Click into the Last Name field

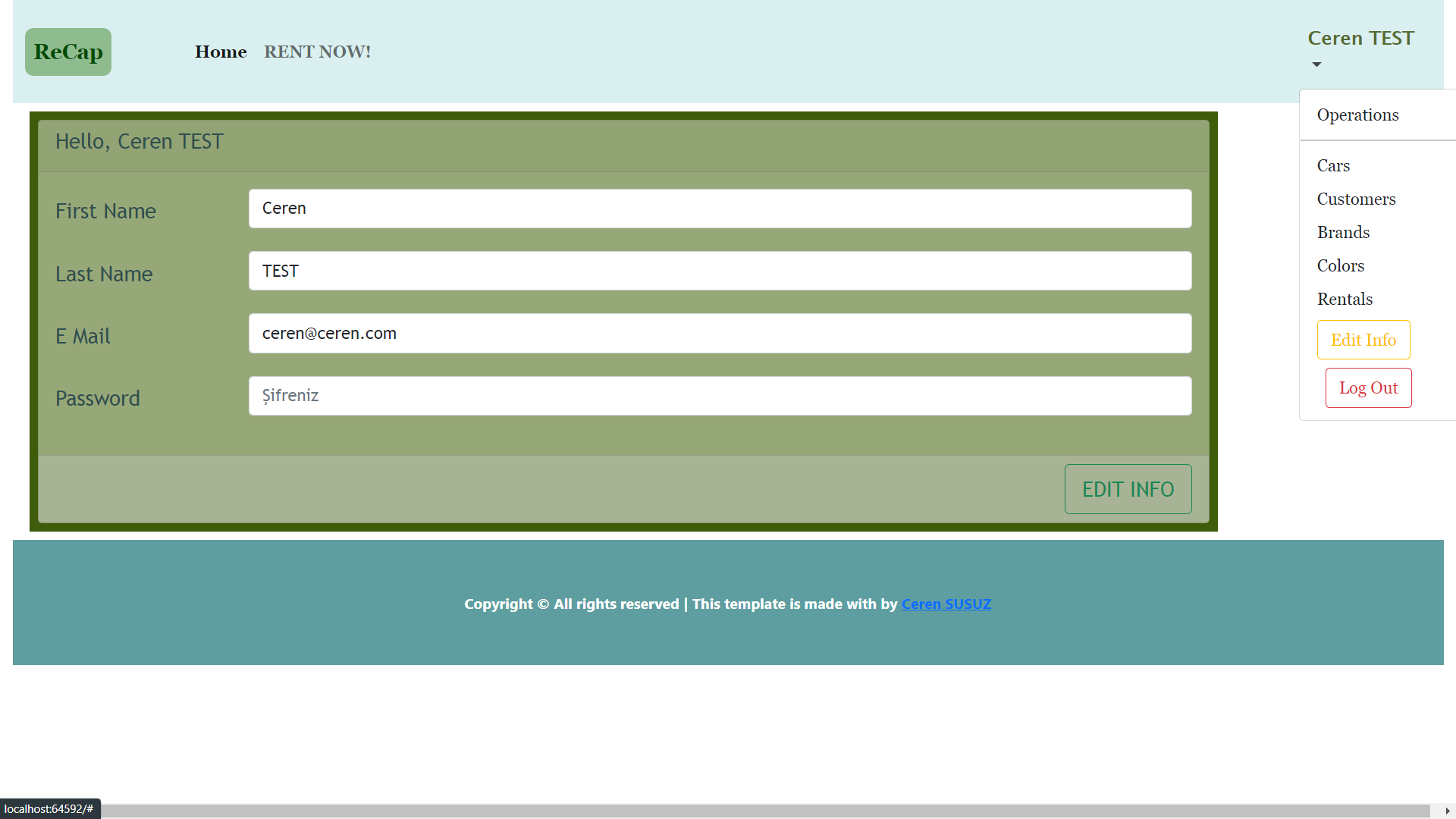click(720, 271)
